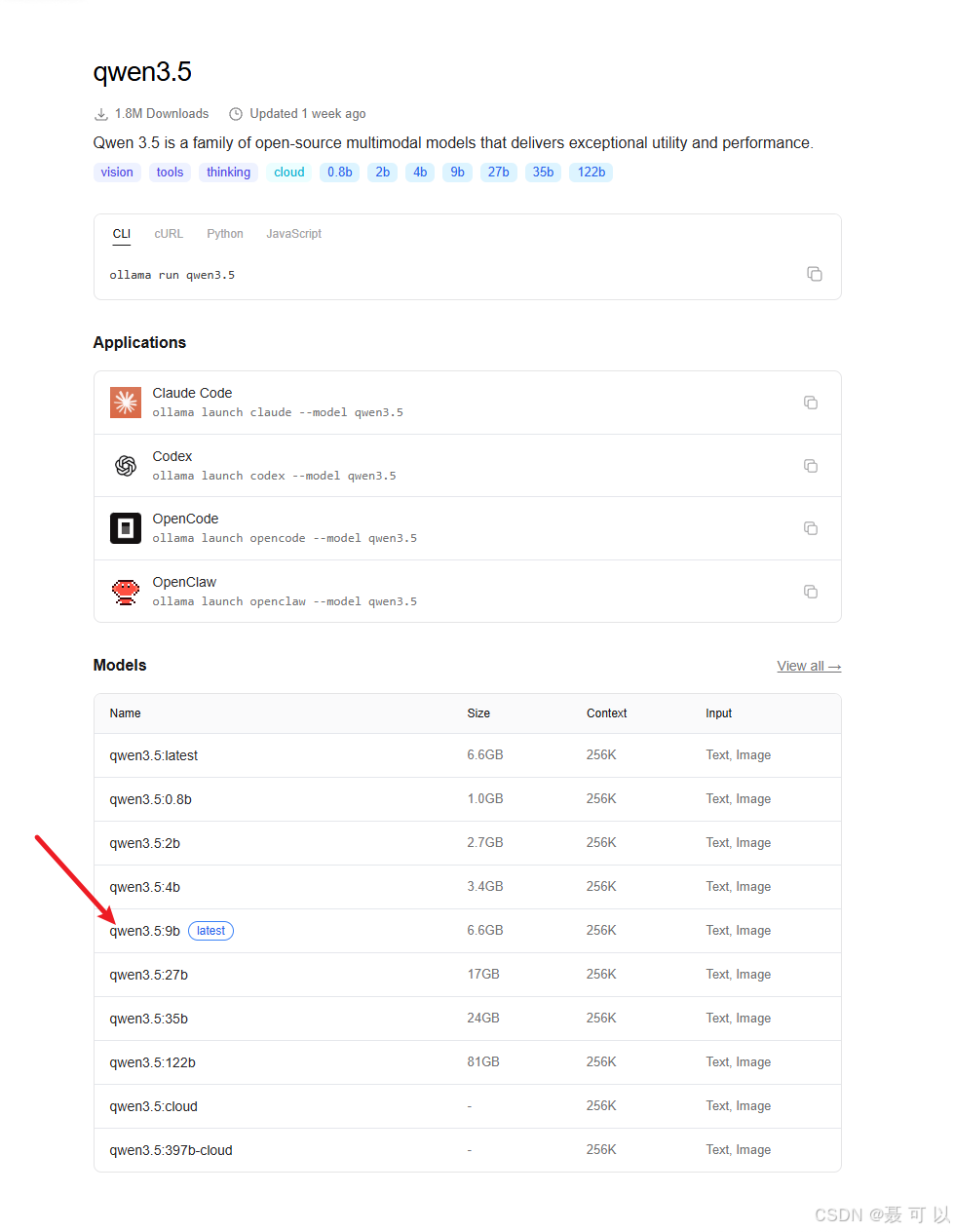Copy the OpenCode launch command
The height and width of the screenshot is (1232, 954).
click(x=811, y=528)
